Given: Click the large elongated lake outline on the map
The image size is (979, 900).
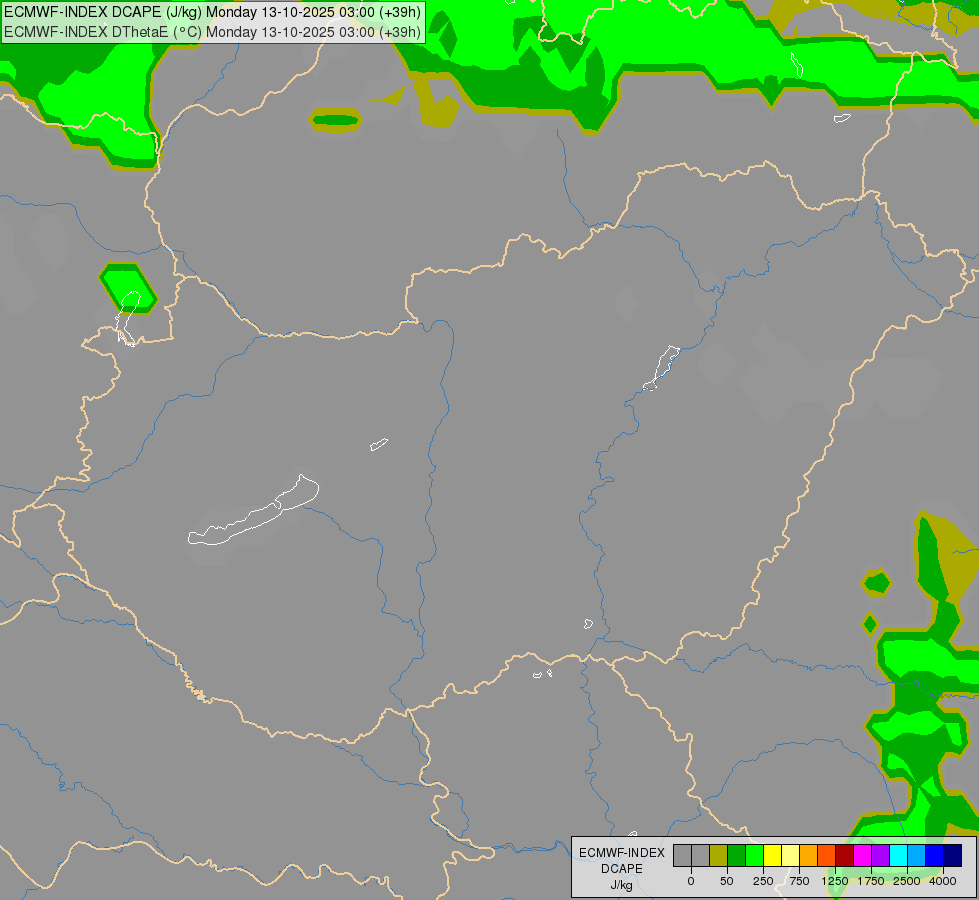Looking at the screenshot, I should pyautogui.click(x=253, y=512).
